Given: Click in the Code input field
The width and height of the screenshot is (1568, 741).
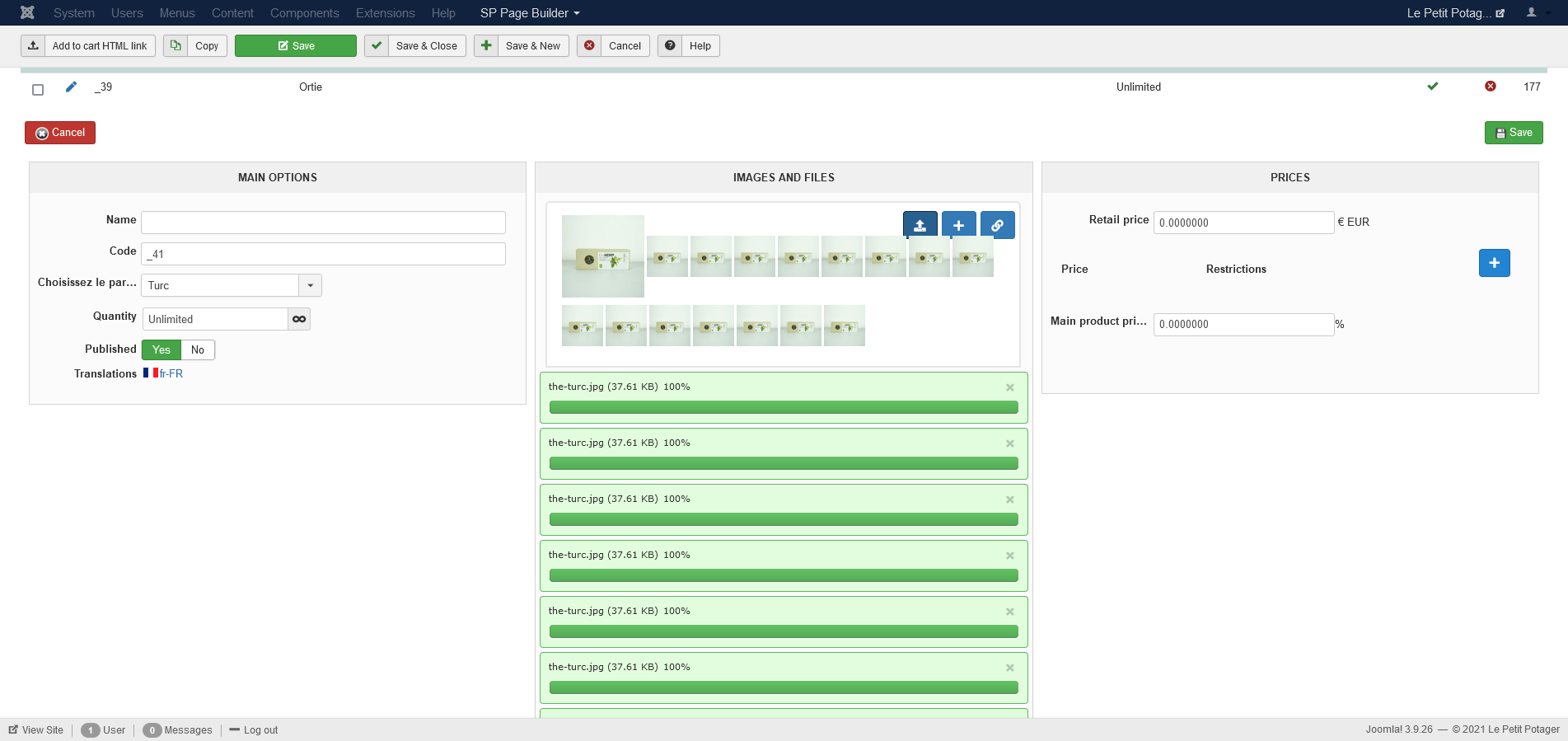Looking at the screenshot, I should point(323,254).
